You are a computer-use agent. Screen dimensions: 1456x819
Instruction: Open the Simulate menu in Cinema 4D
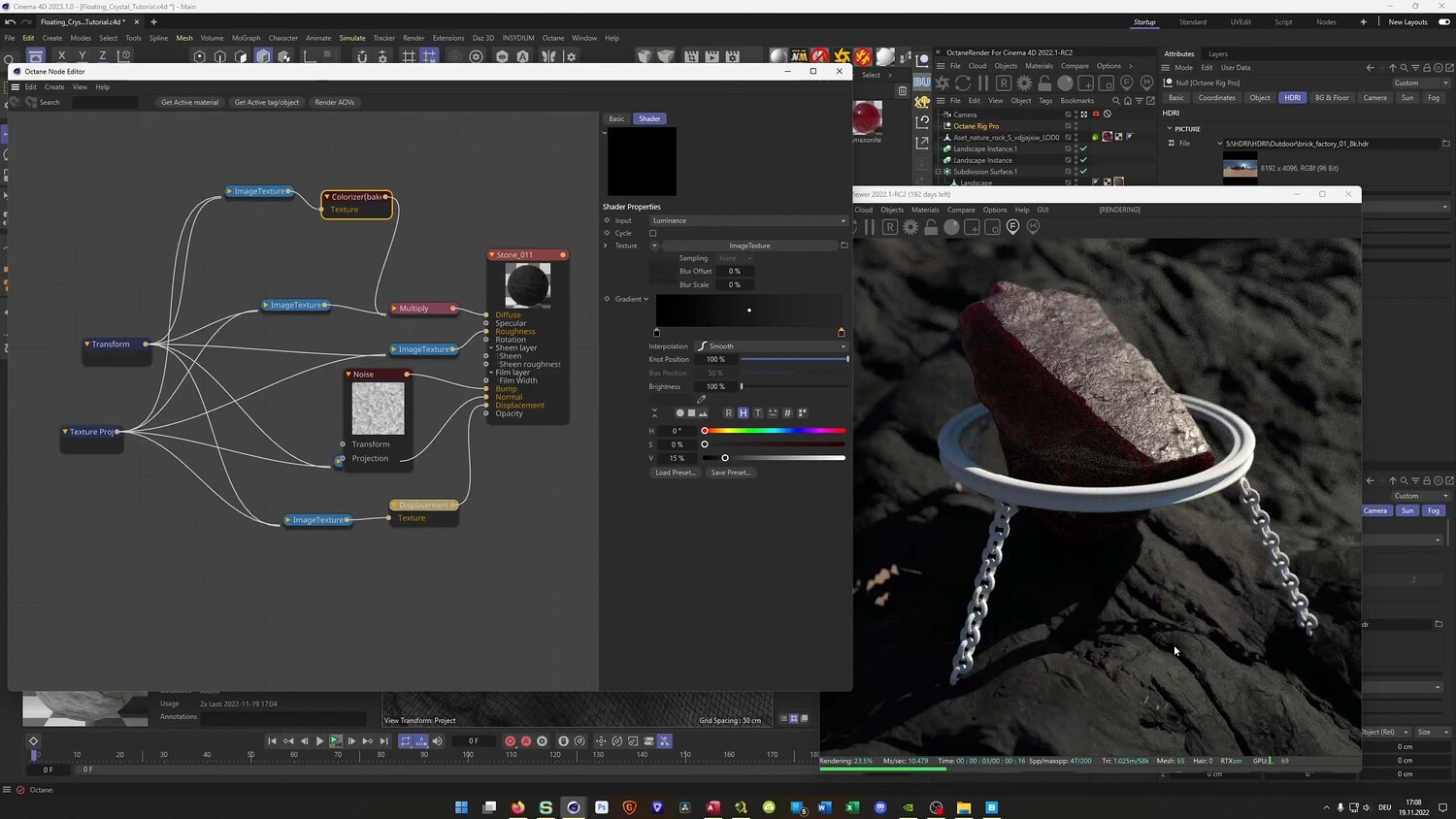352,38
